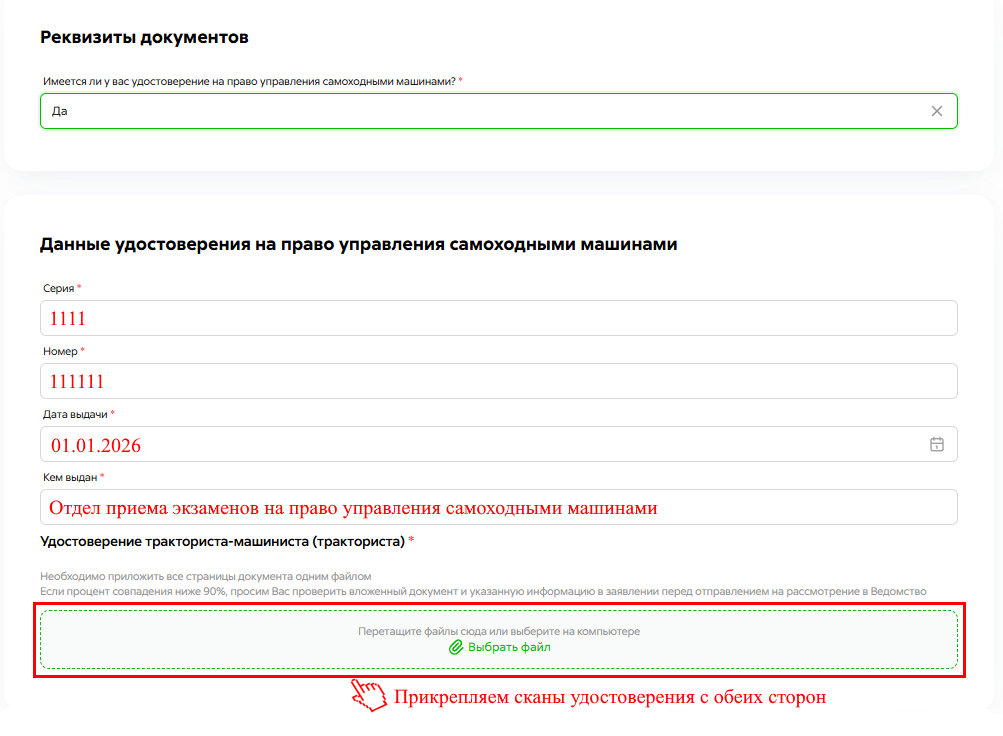Click the red hand pointer annotation icon

[368, 696]
